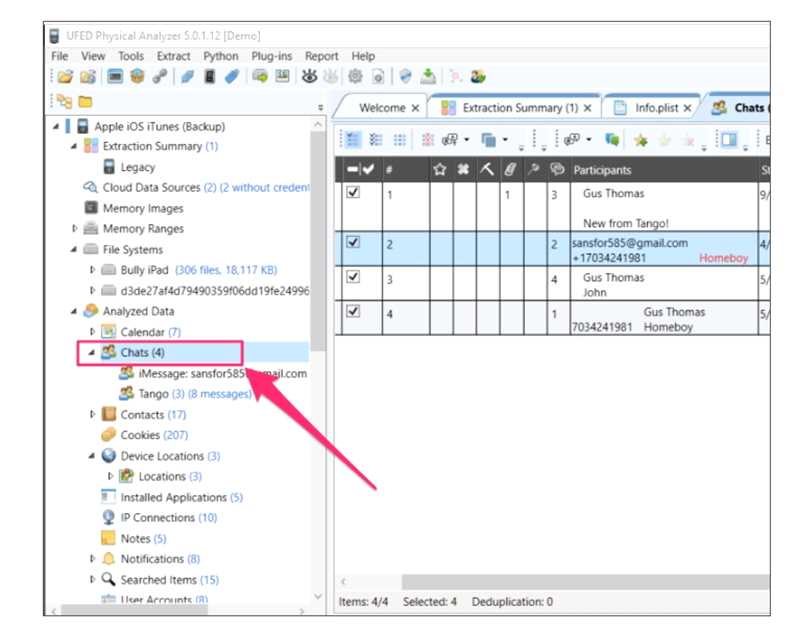Click the green star icon in the chats toolbar
Image resolution: width=797 pixels, height=633 pixels.
pos(640,139)
